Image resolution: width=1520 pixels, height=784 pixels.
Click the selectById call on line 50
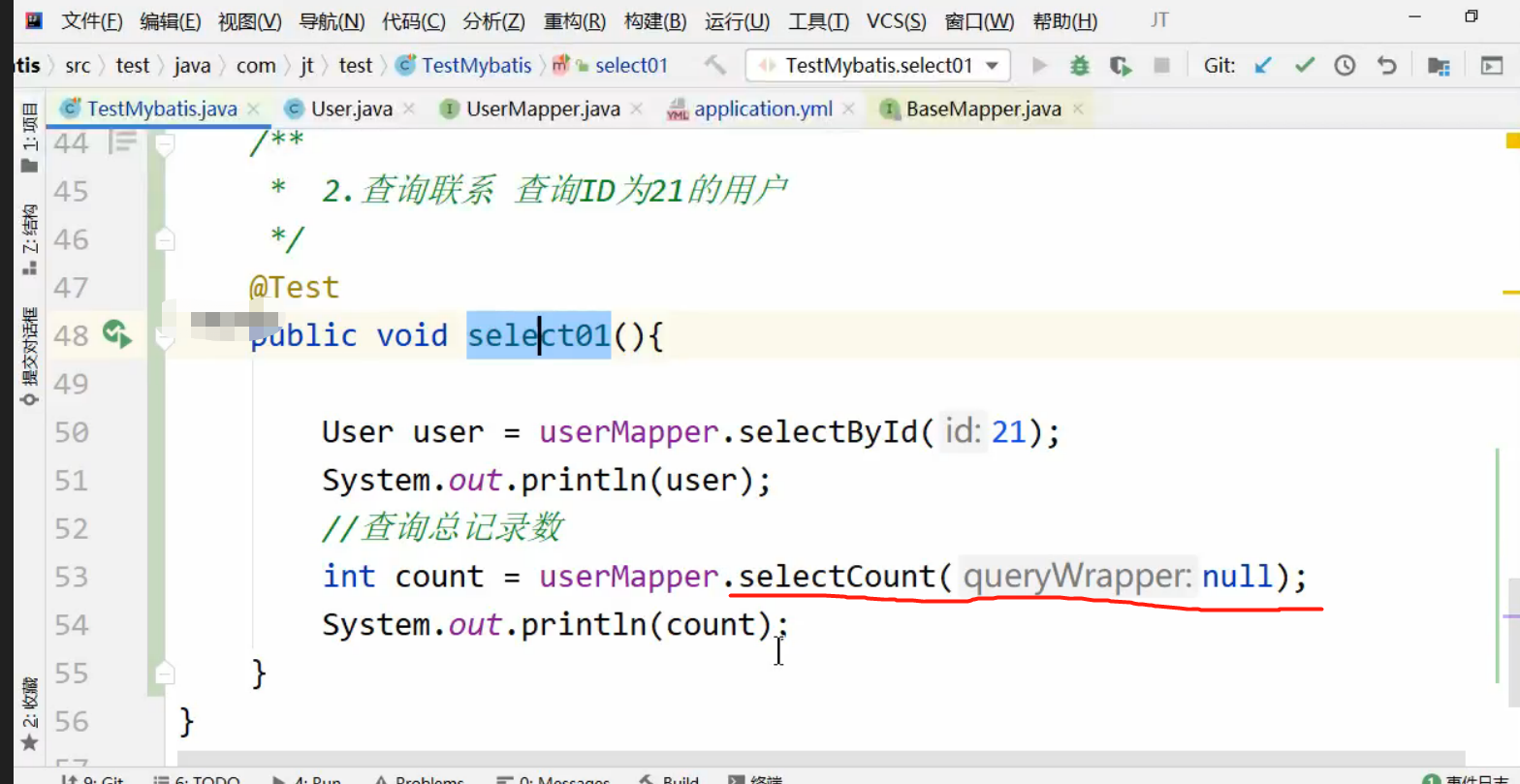pos(828,432)
